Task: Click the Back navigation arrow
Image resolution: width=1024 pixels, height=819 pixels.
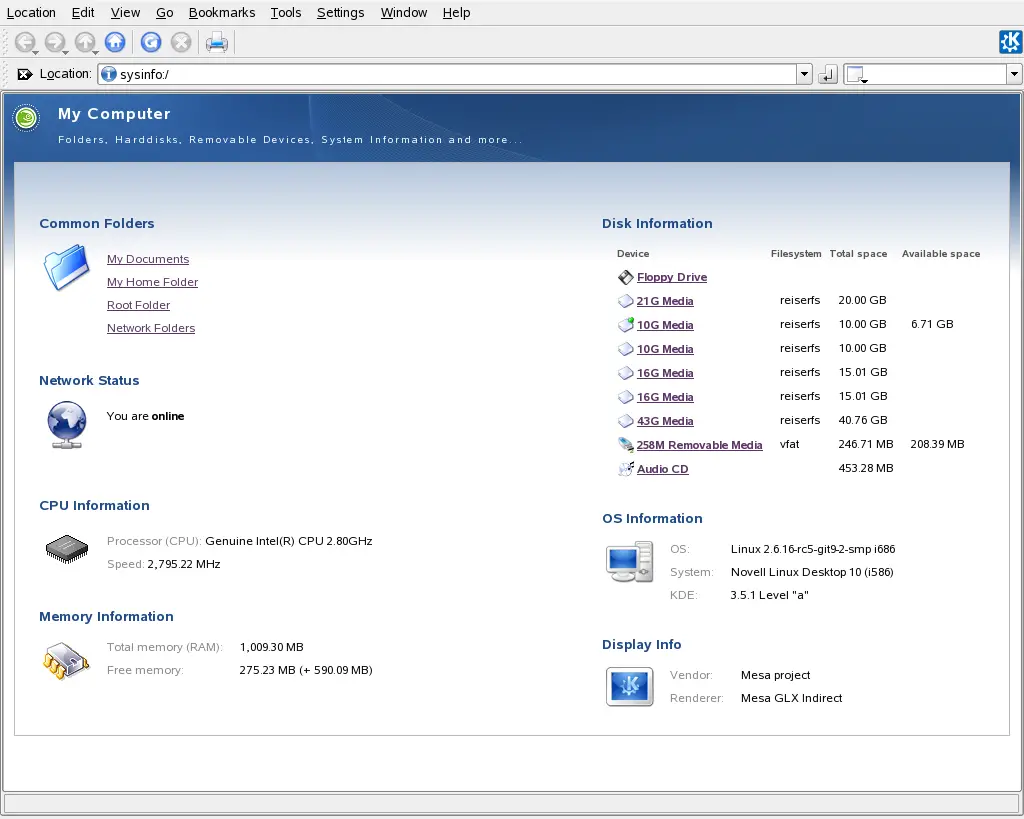Action: tap(24, 42)
